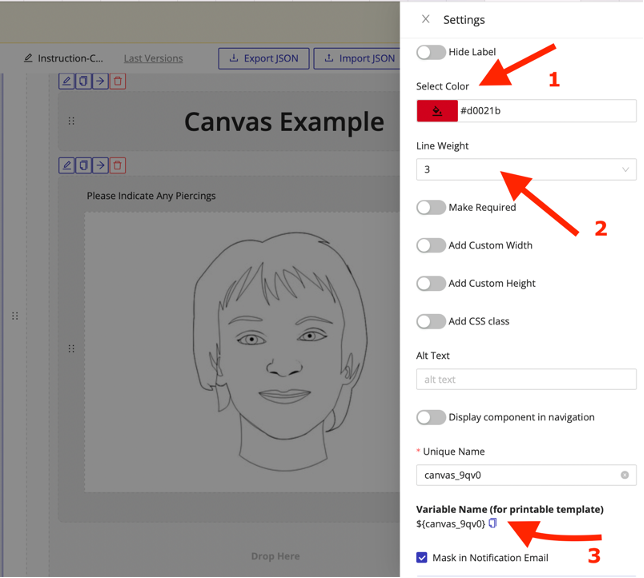Screen dimensions: 644x578
Task: Click the drag handle beside Canvas Example heading
Action: point(71,121)
